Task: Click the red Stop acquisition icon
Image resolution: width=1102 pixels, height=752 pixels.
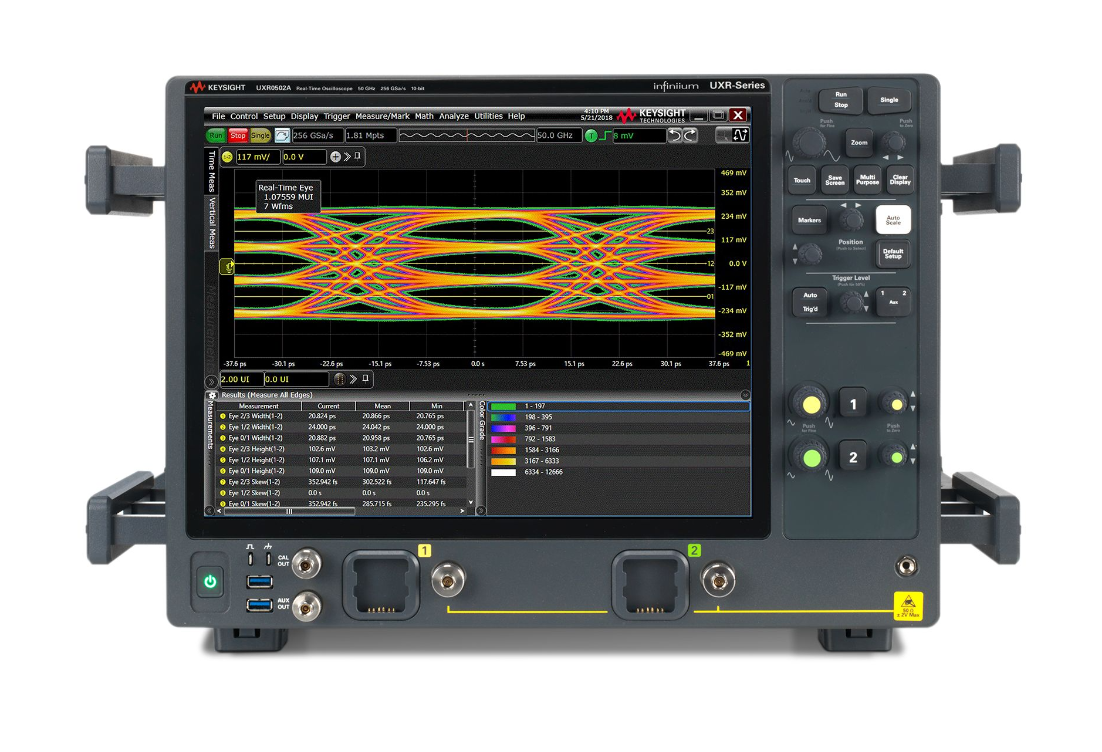Action: [x=237, y=135]
